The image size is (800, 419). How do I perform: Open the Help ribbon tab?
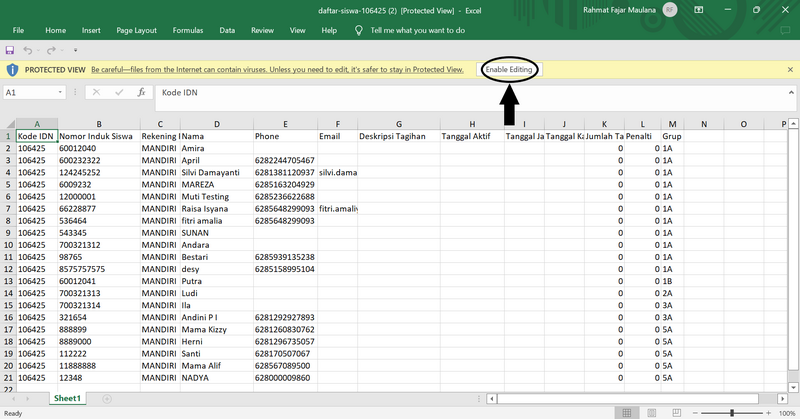coord(329,30)
